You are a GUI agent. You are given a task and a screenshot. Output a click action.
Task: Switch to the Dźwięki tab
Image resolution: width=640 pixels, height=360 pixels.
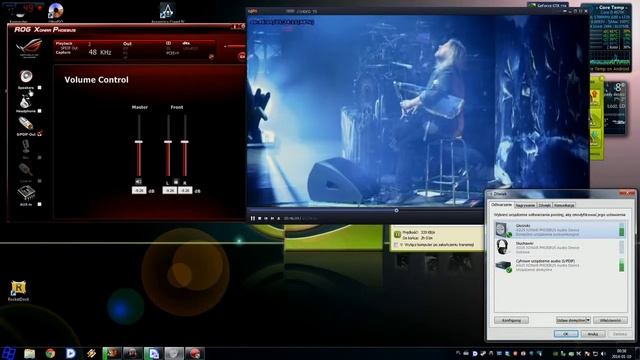(544, 205)
